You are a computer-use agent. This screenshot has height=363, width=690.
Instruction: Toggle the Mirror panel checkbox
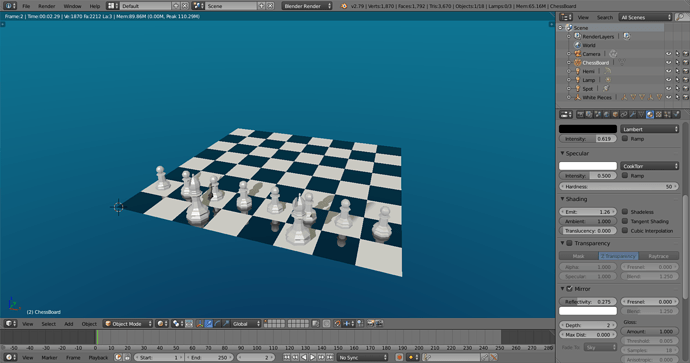pos(569,289)
